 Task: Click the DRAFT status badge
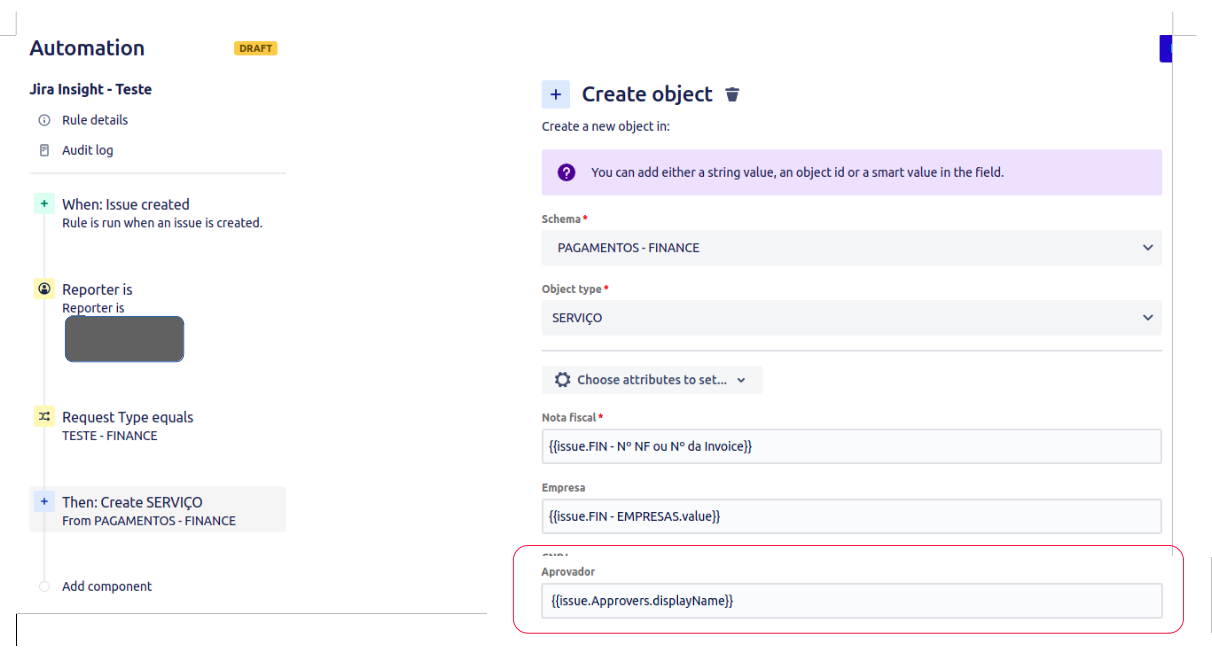click(256, 48)
